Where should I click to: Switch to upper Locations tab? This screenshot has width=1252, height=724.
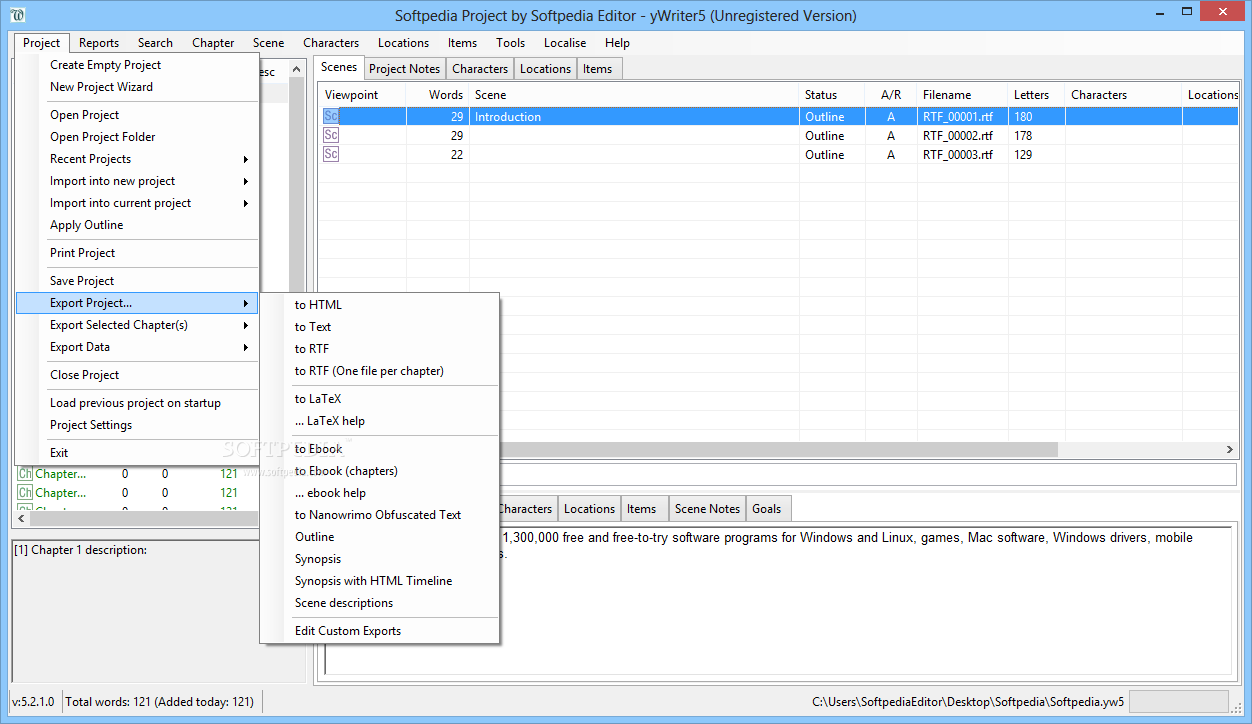tap(545, 69)
